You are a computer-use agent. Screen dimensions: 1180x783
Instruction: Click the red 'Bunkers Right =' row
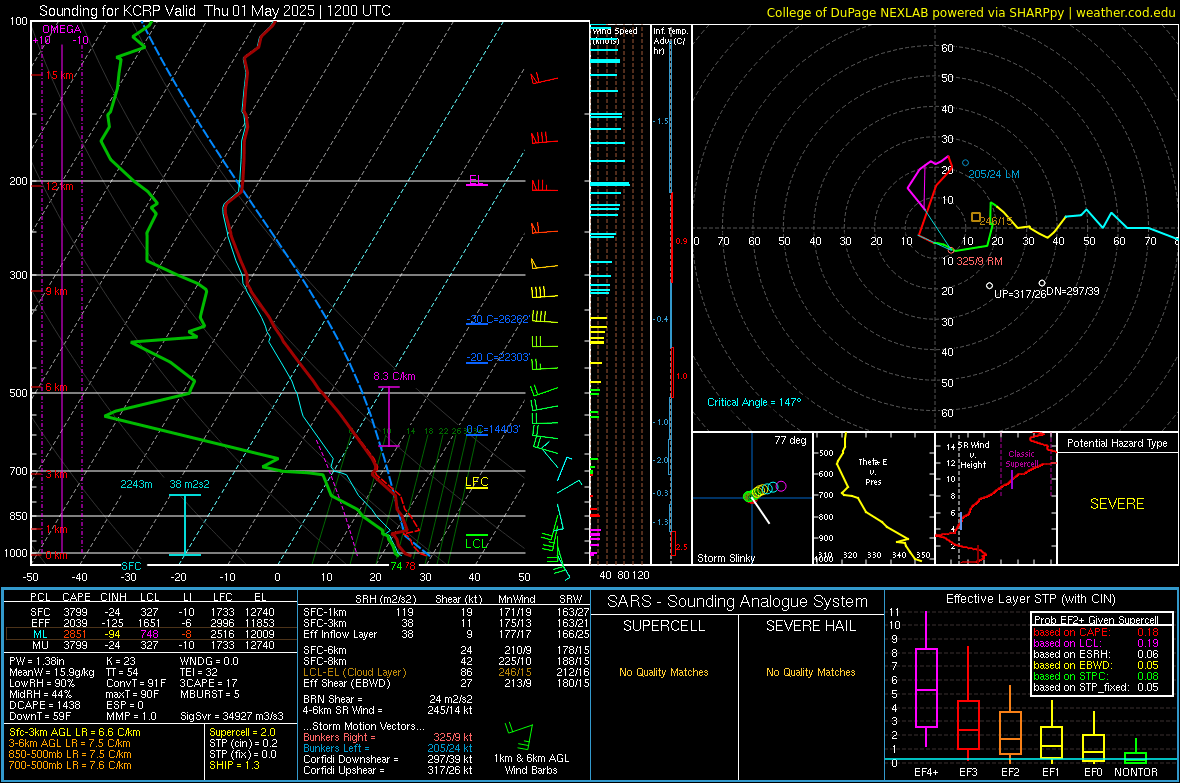[x=388, y=738]
